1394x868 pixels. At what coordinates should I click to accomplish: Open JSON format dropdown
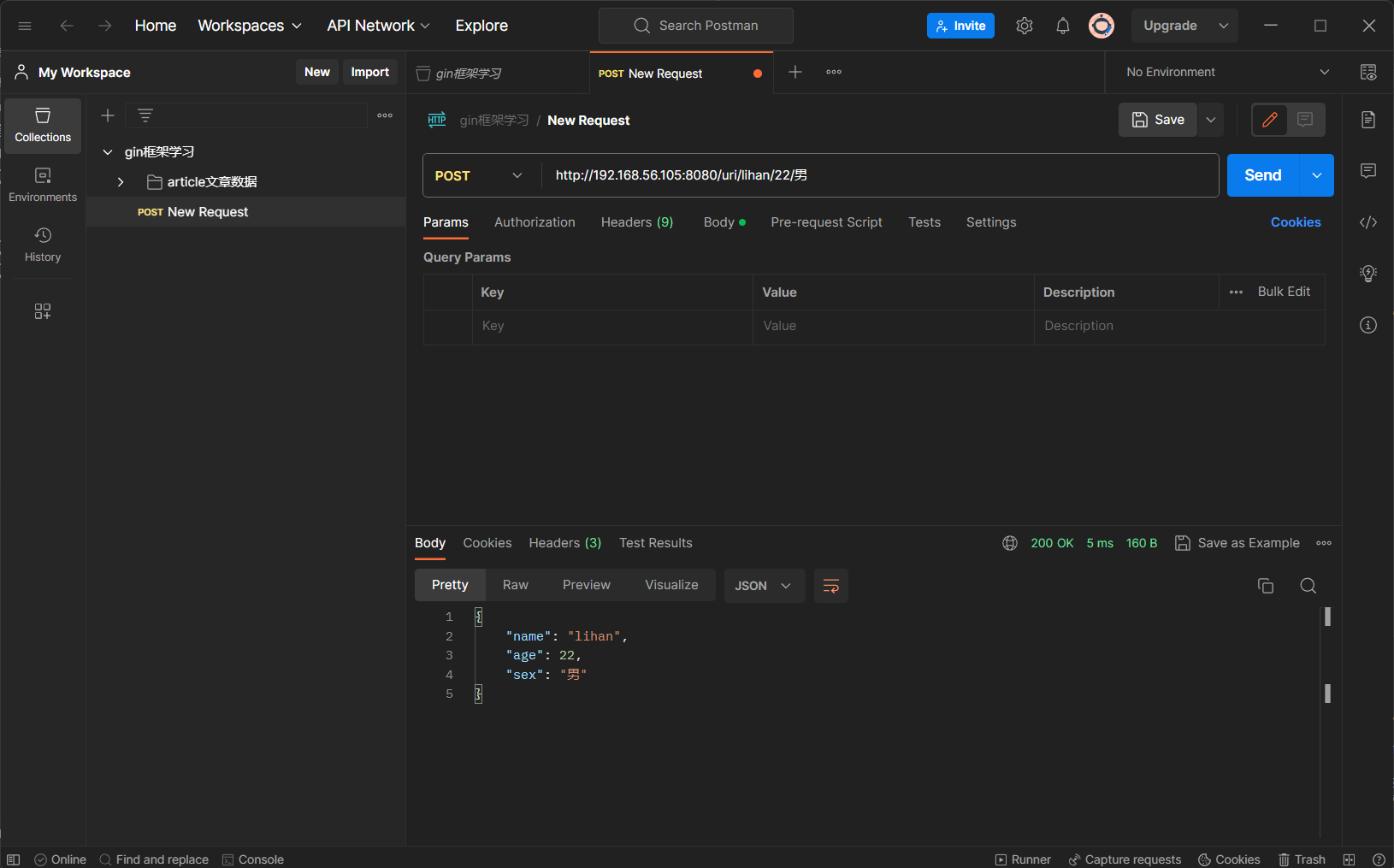[764, 586]
